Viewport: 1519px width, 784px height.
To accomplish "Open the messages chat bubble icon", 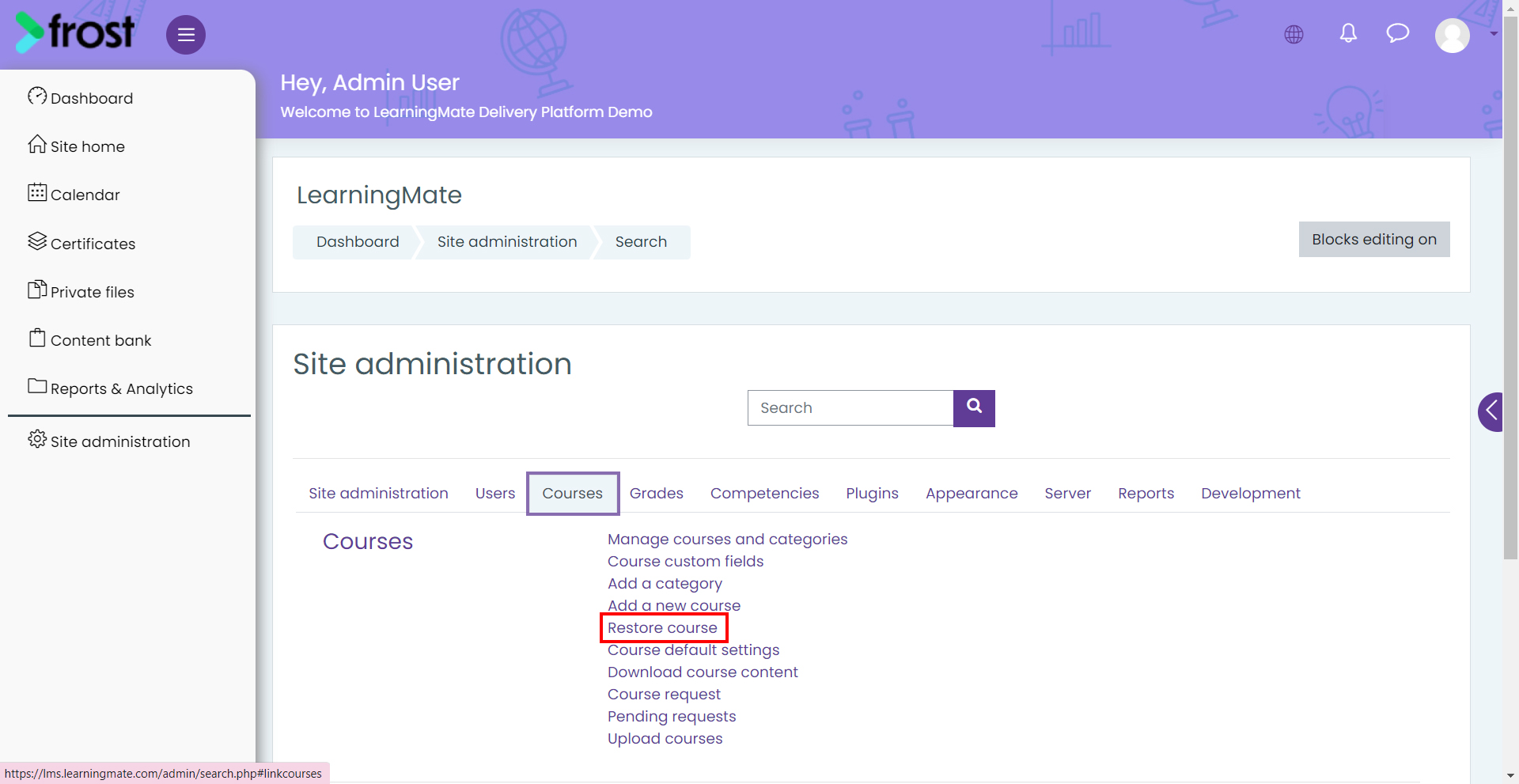I will pyautogui.click(x=1398, y=33).
